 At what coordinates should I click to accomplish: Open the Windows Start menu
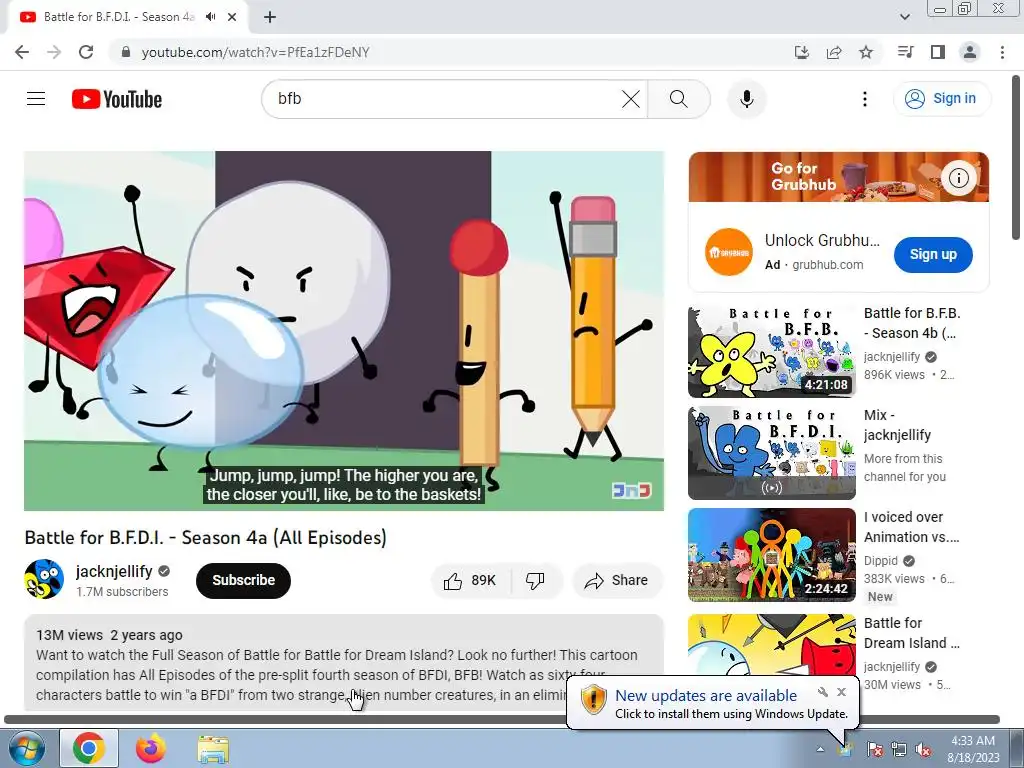[x=27, y=748]
